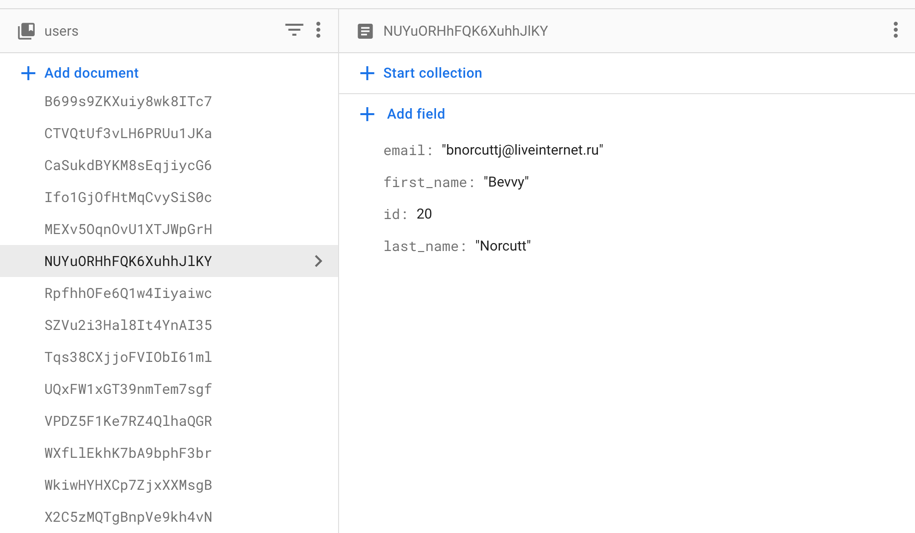Click the last_name value Norcutt
Screen dimensions: 915x533
502,246
